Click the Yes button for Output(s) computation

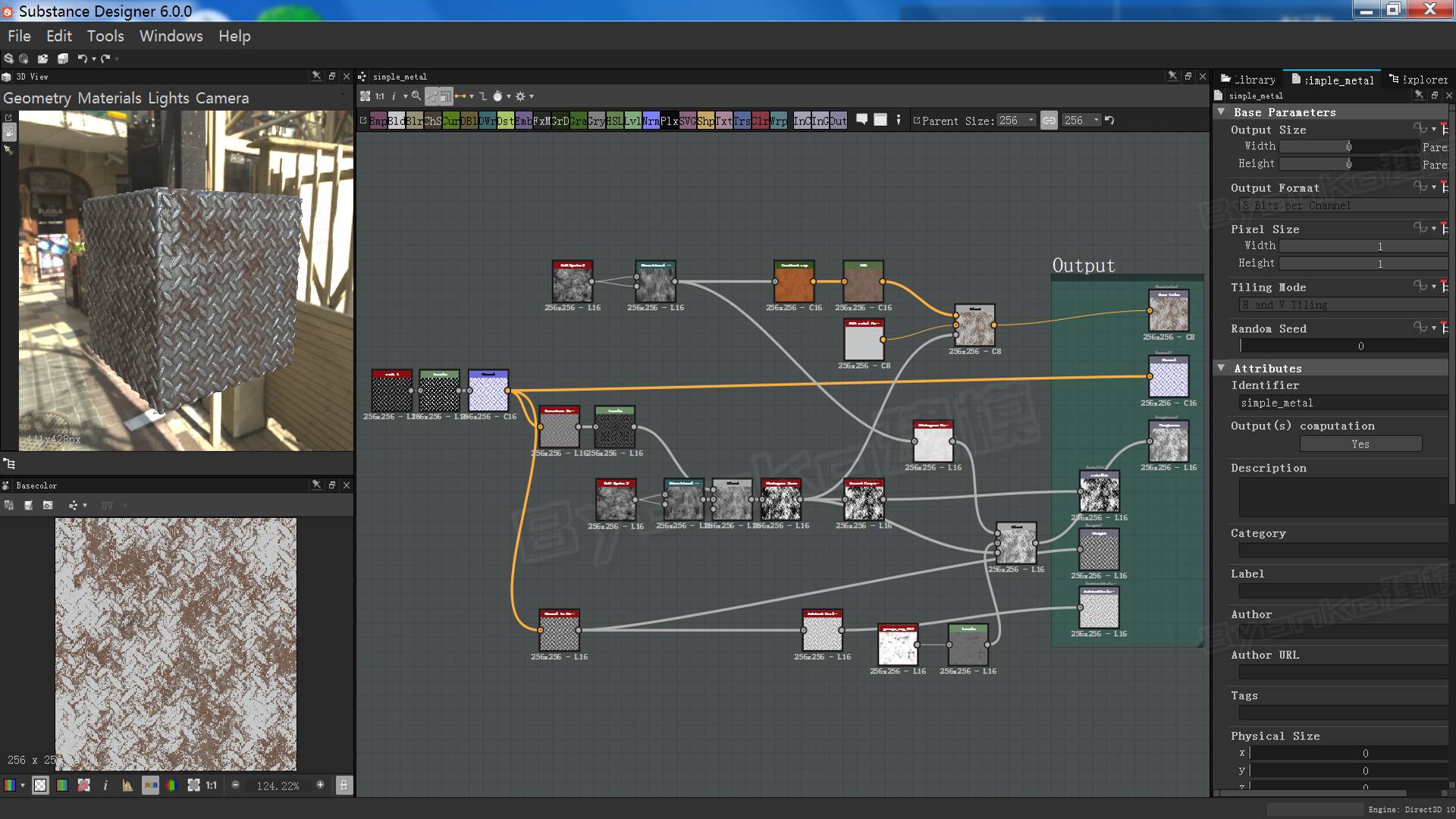(x=1360, y=444)
